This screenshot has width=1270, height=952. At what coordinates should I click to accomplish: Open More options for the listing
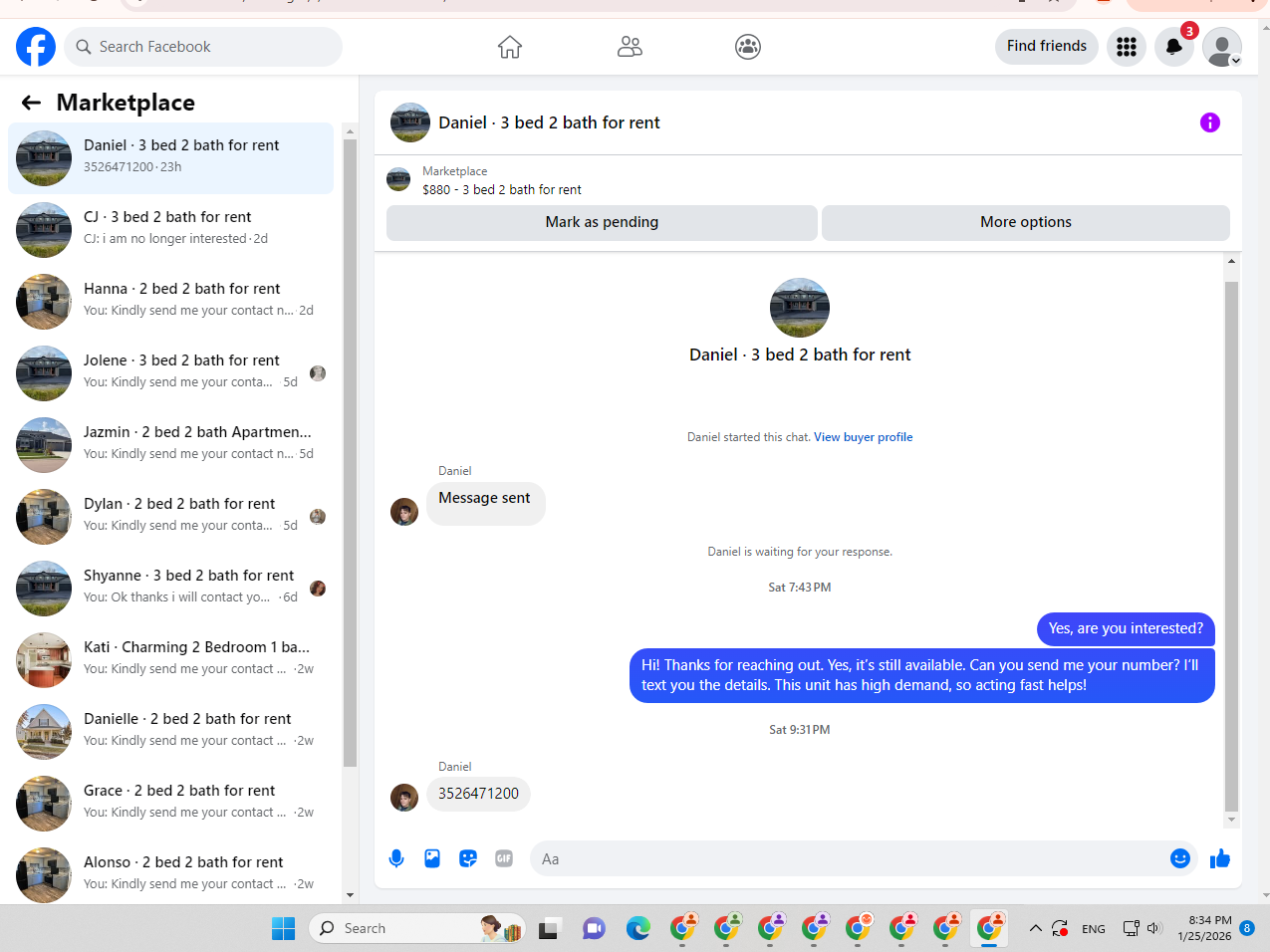tap(1026, 222)
